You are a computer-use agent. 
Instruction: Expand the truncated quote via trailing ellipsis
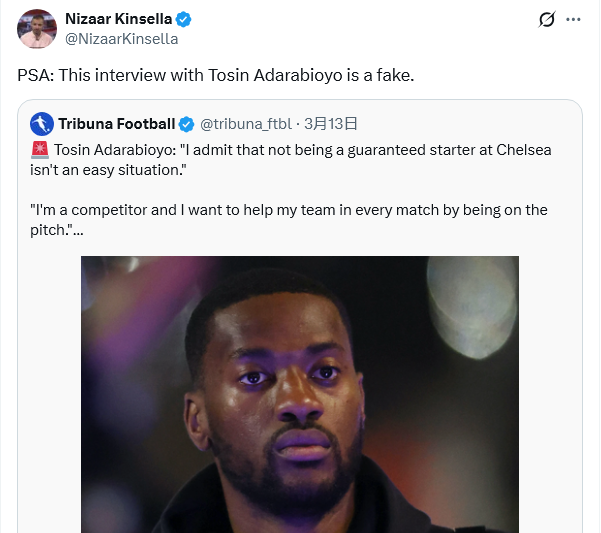[78, 230]
